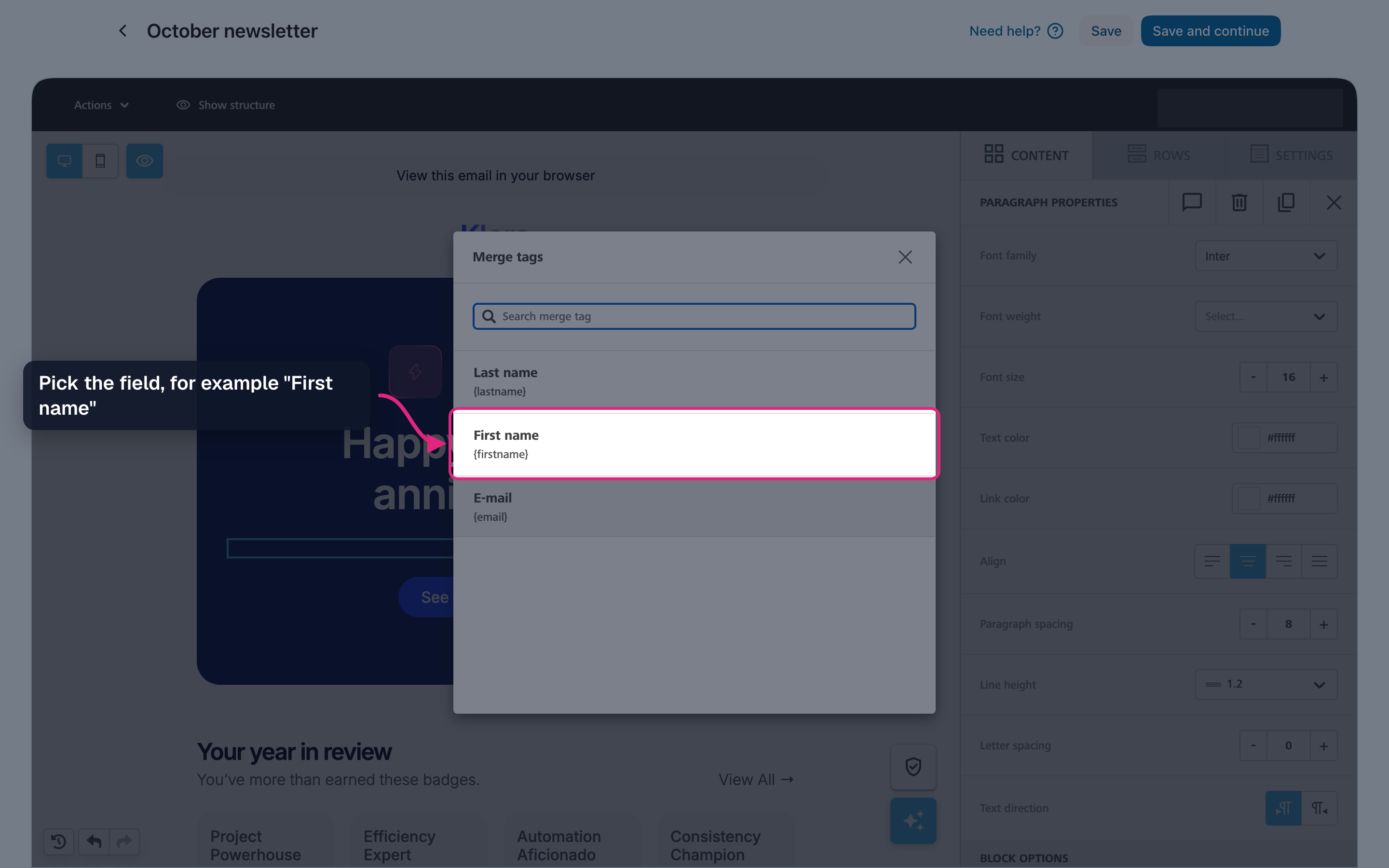This screenshot has height=868, width=1389.
Task: Open comment bubble icon in properties
Action: coord(1192,202)
